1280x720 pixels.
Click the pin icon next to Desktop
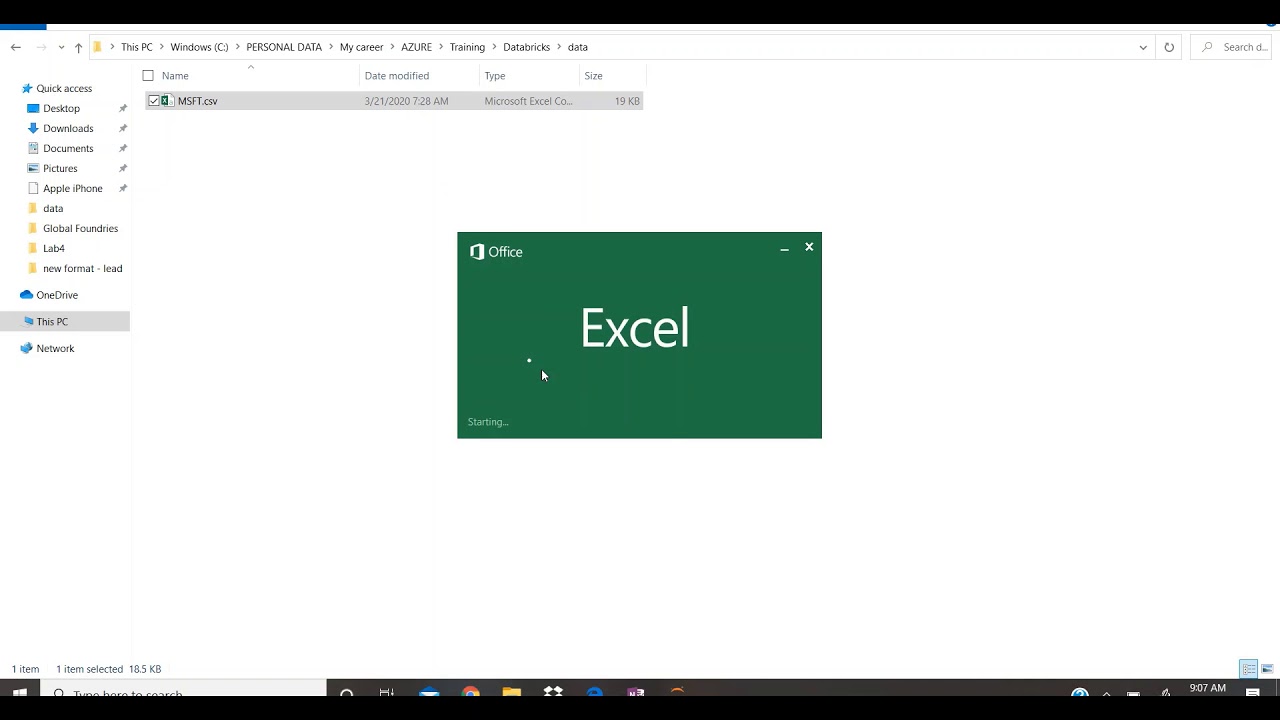(123, 108)
